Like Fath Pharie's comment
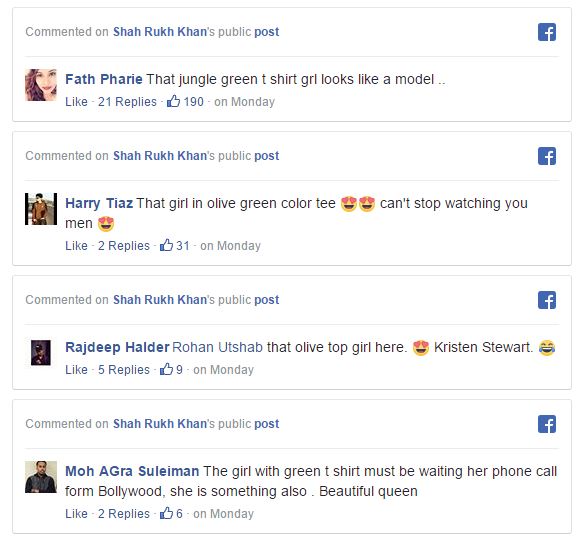The width and height of the screenshot is (582, 540). [x=76, y=102]
